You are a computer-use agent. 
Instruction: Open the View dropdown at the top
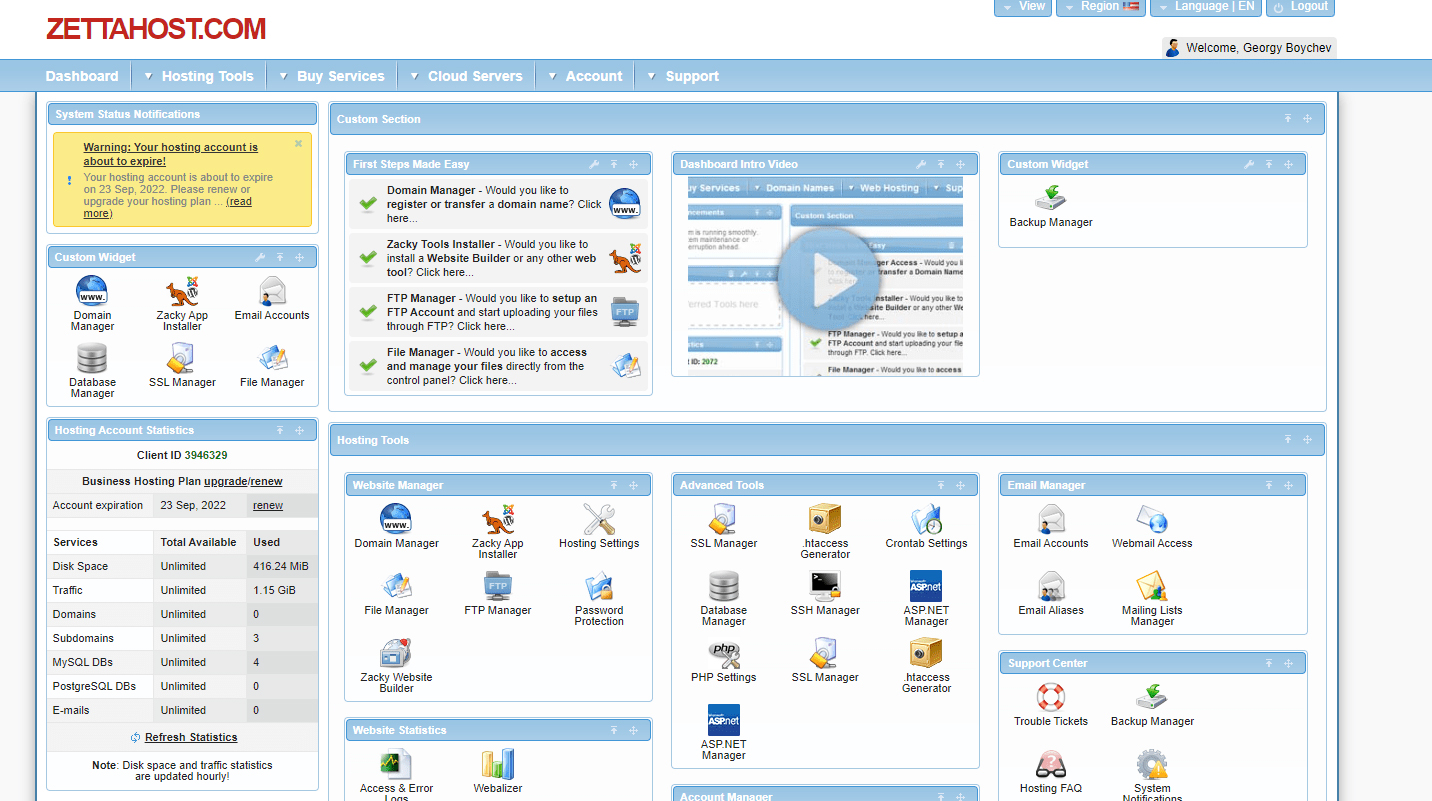pyautogui.click(x=1023, y=7)
